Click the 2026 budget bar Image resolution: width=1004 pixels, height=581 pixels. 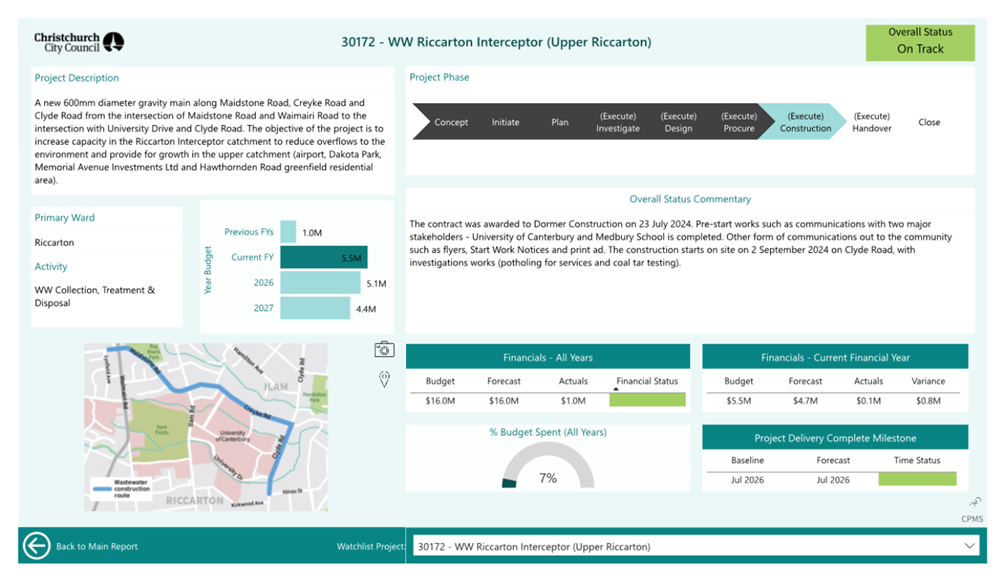pyautogui.click(x=320, y=282)
